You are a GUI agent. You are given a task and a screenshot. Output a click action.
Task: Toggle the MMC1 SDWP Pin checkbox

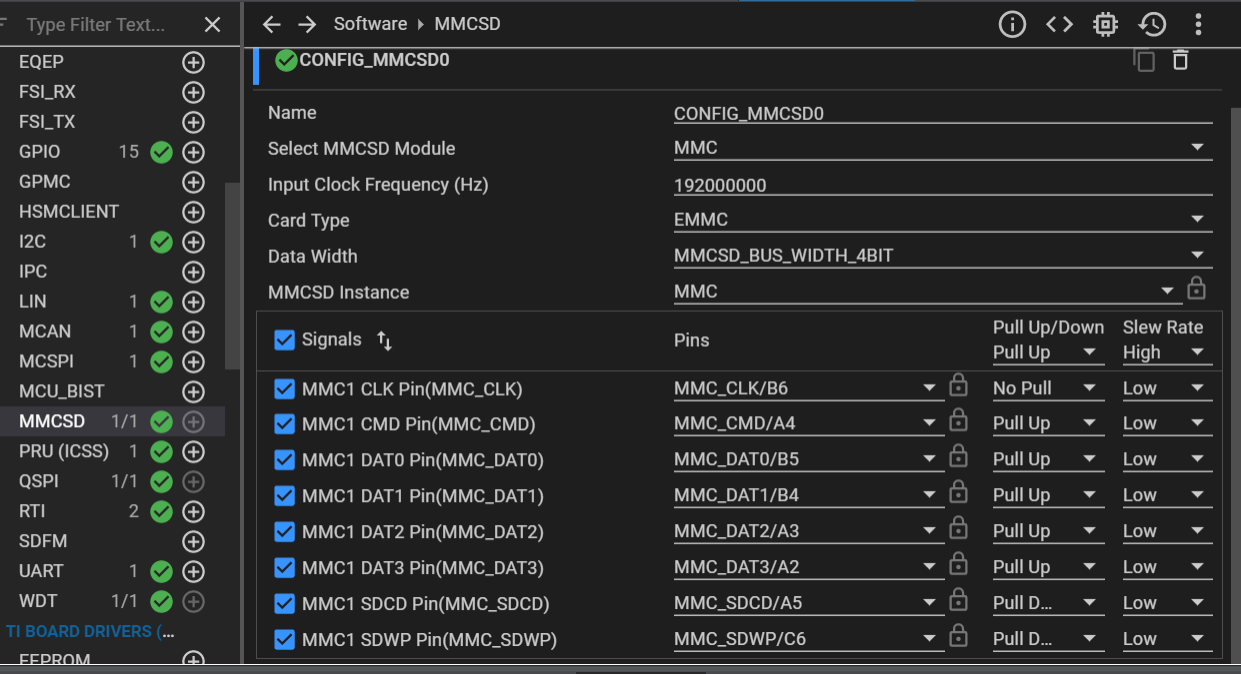[x=285, y=639]
